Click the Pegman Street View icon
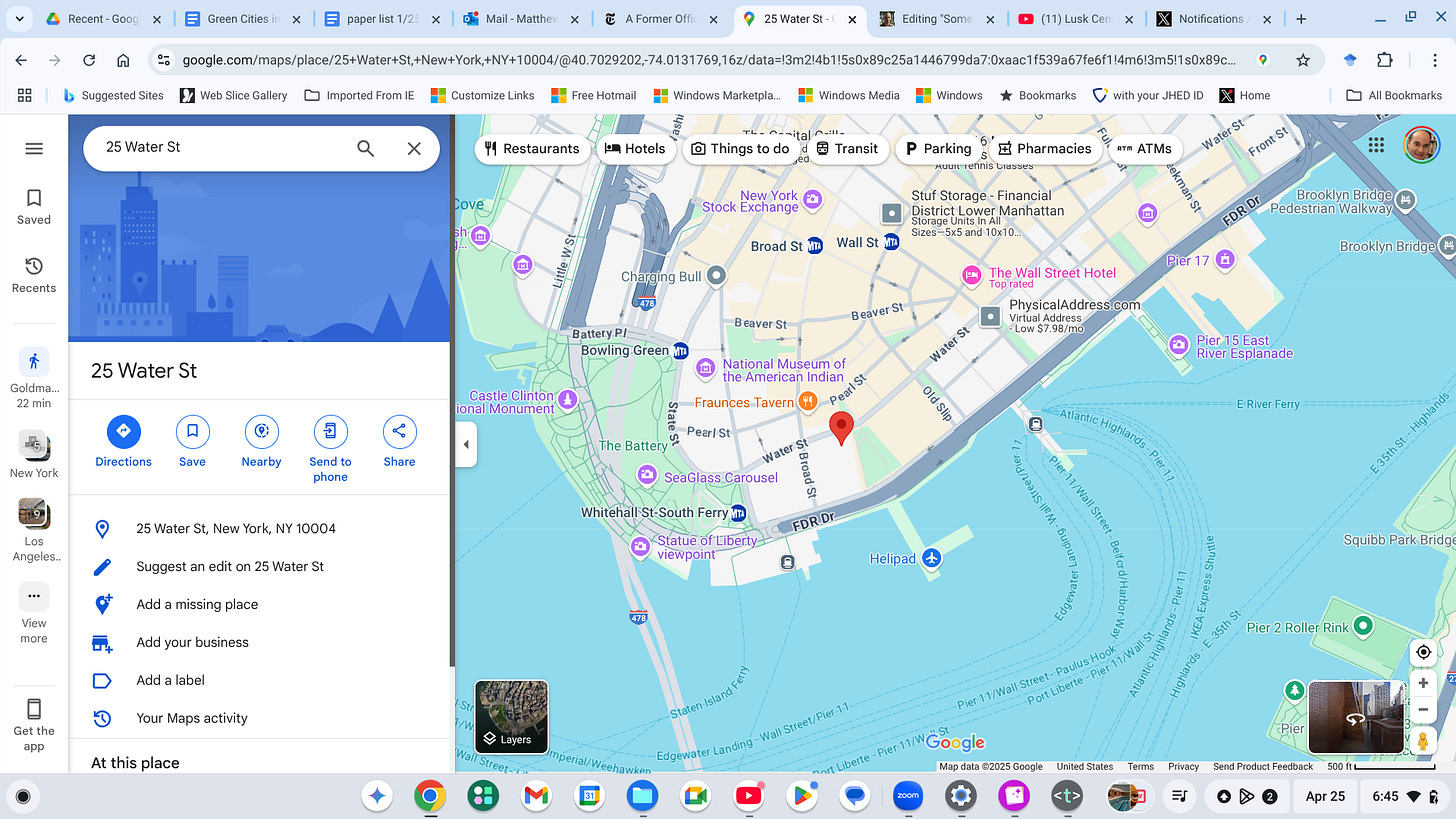The height and width of the screenshot is (819, 1456). (x=1423, y=741)
